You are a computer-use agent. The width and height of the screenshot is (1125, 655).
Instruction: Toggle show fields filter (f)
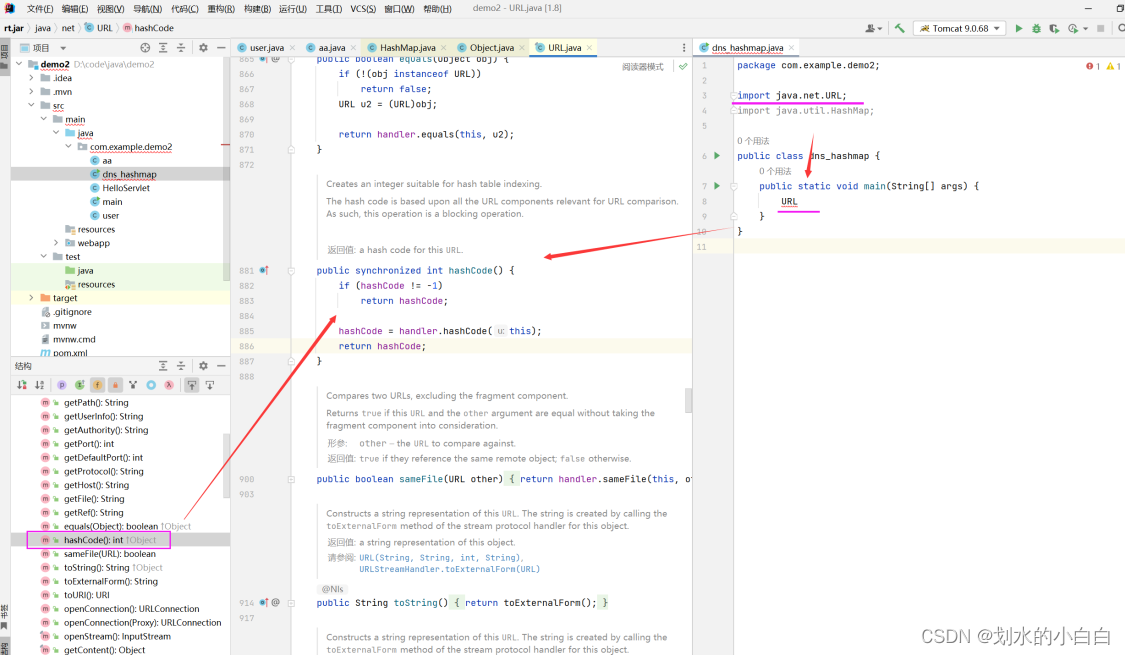click(x=98, y=385)
